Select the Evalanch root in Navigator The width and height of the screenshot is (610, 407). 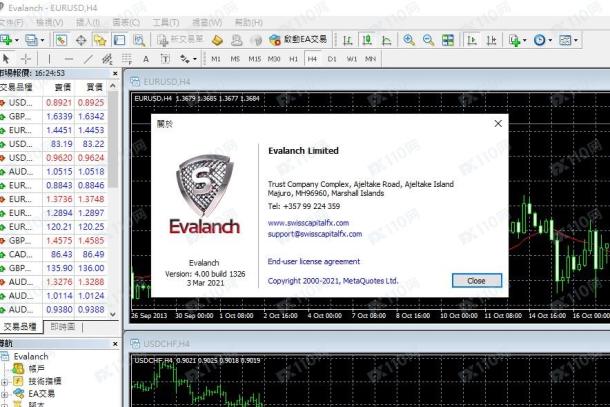click(x=31, y=356)
